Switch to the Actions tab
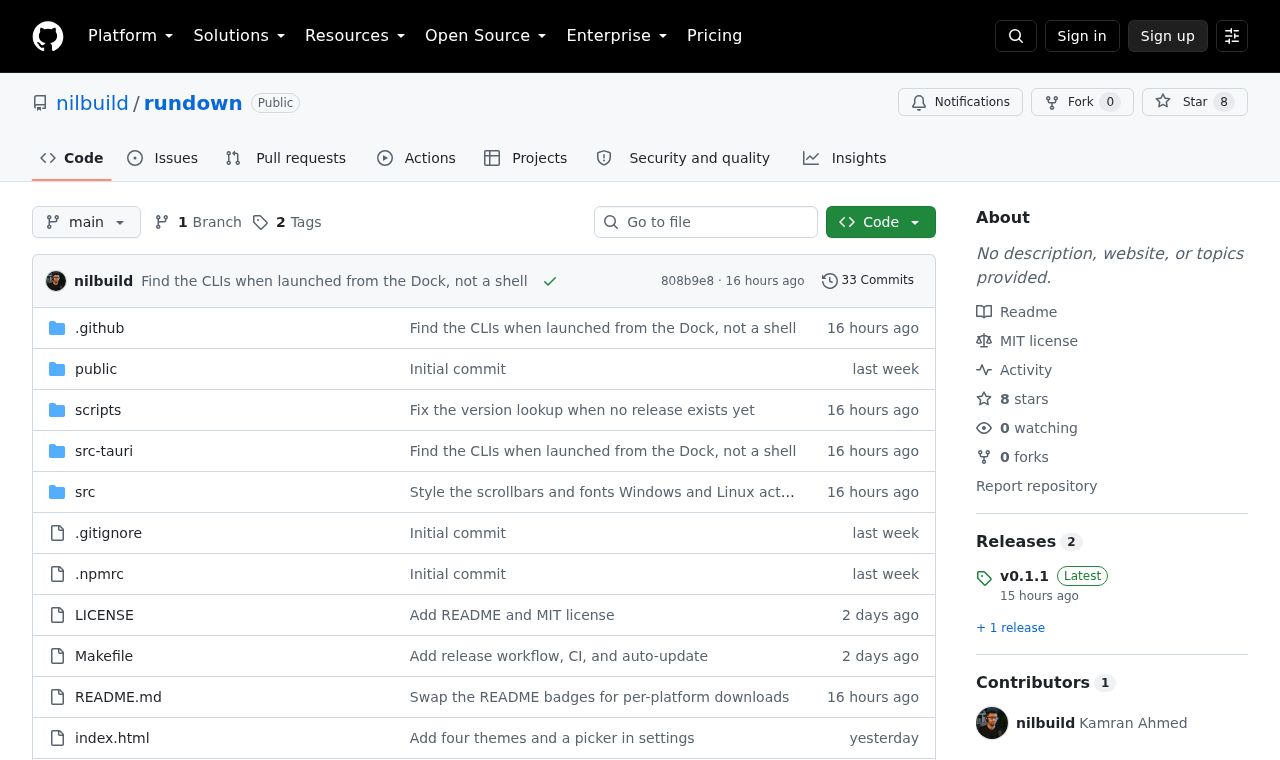Viewport: 1280px width, 760px height. 416,158
